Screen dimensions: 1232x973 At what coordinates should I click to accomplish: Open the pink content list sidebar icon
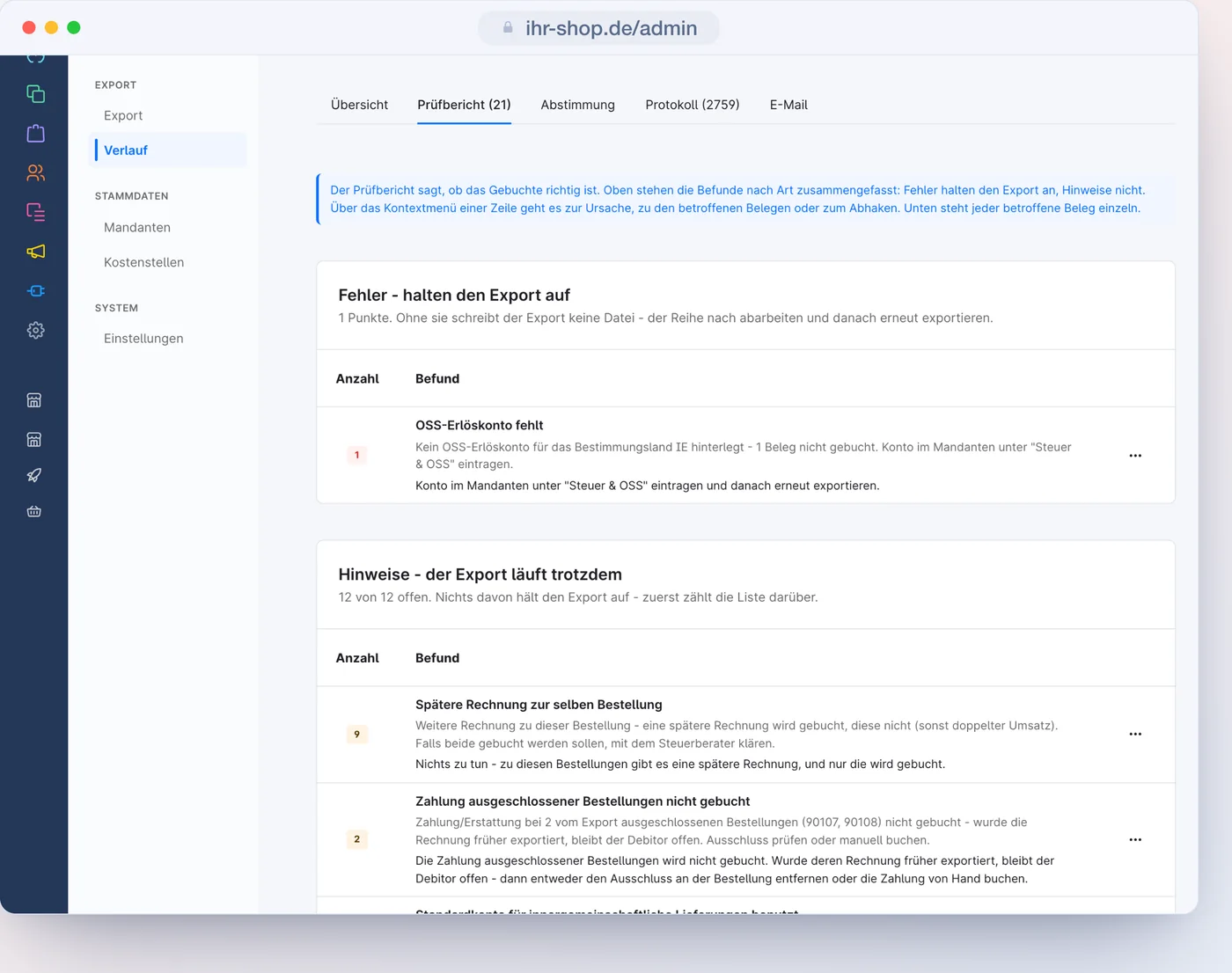click(x=35, y=212)
